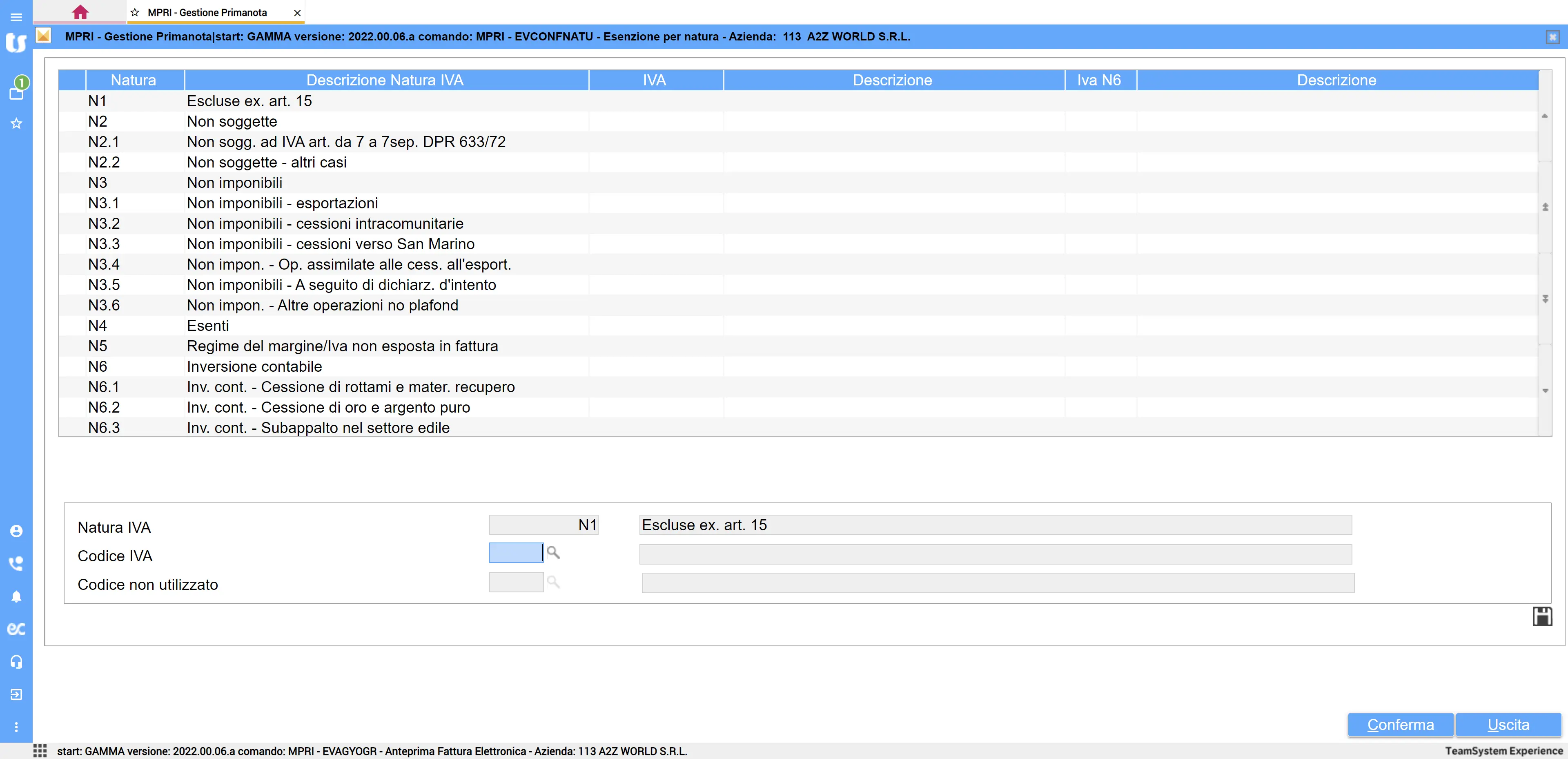Screen dimensions: 1568x759
Task: Click the favorites star in sidebar
Action: [x=16, y=124]
